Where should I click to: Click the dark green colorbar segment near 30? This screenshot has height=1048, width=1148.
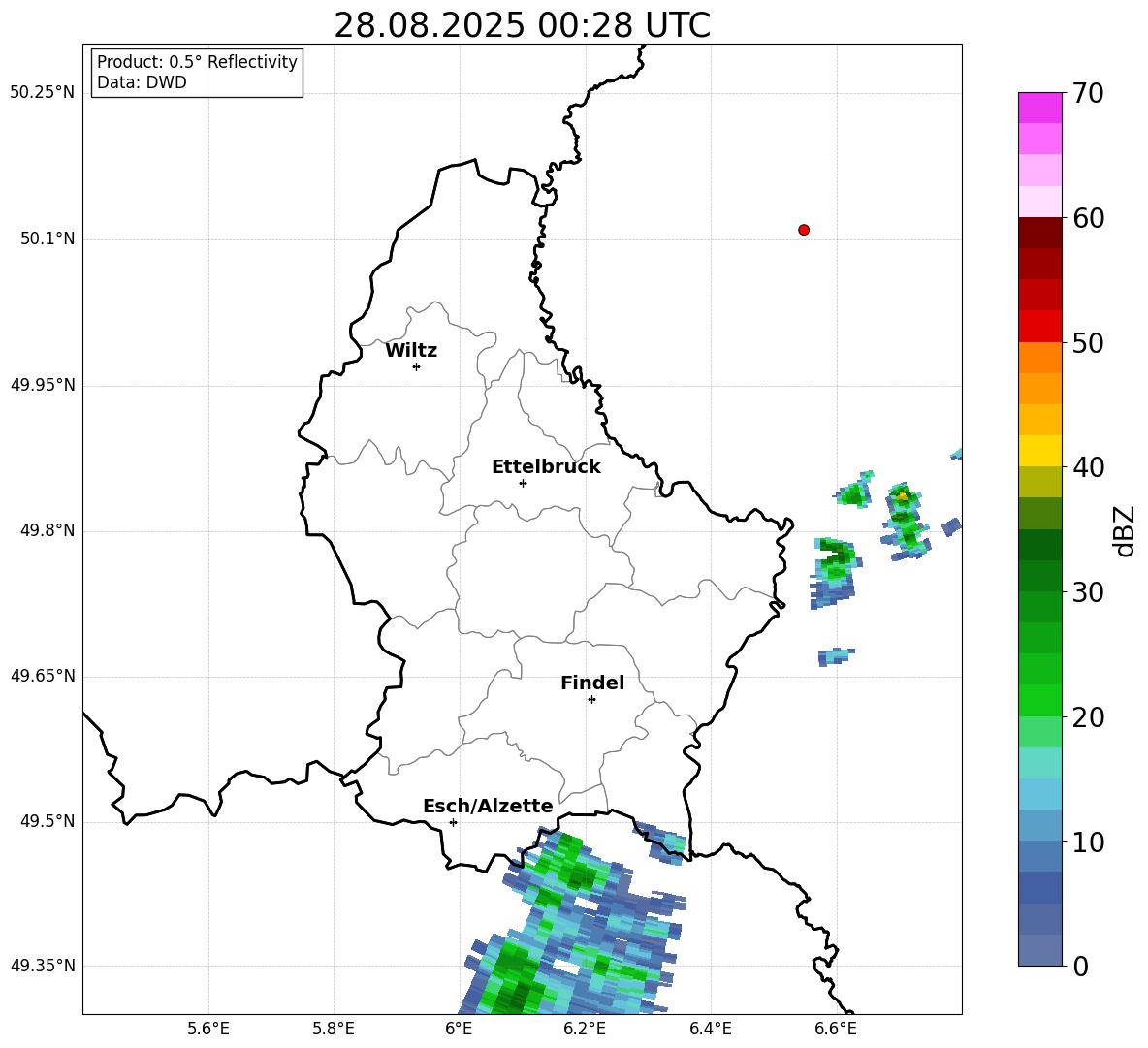1039,576
